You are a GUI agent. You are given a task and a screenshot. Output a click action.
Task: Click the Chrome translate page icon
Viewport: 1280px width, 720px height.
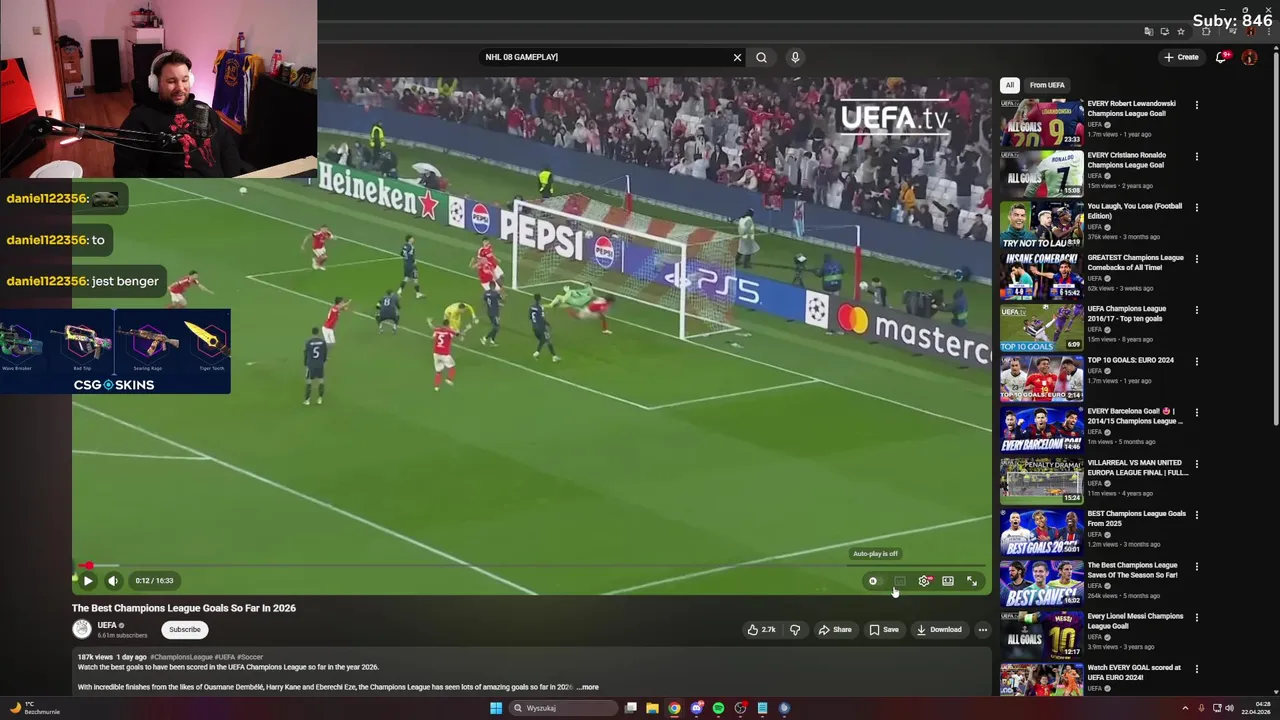tap(1148, 31)
